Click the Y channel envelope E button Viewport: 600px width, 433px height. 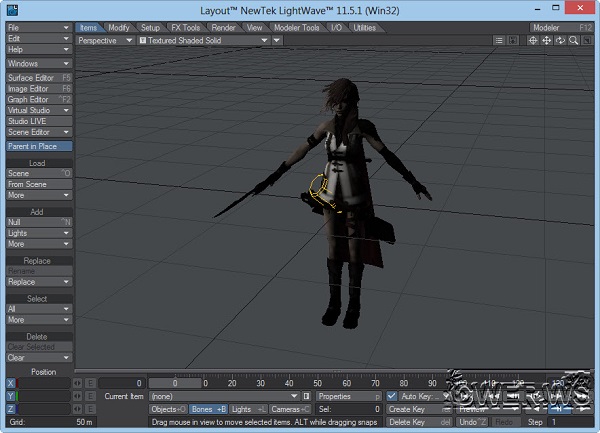[90, 396]
